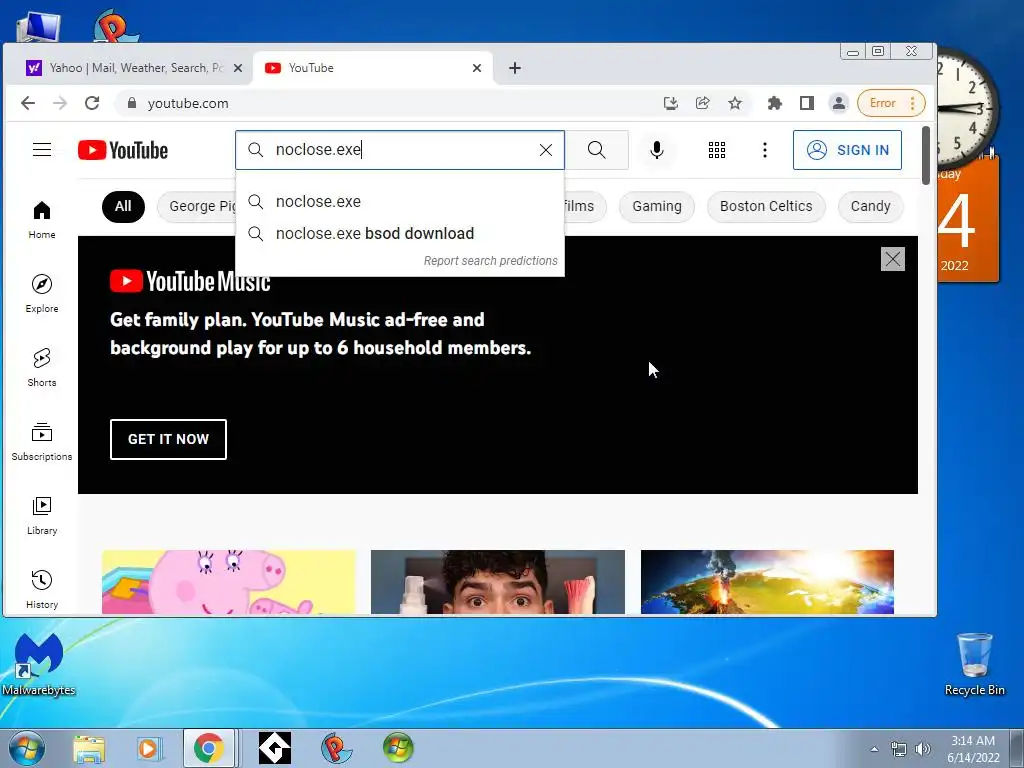
Task: Open the YouTube apps grid icon
Action: [717, 150]
